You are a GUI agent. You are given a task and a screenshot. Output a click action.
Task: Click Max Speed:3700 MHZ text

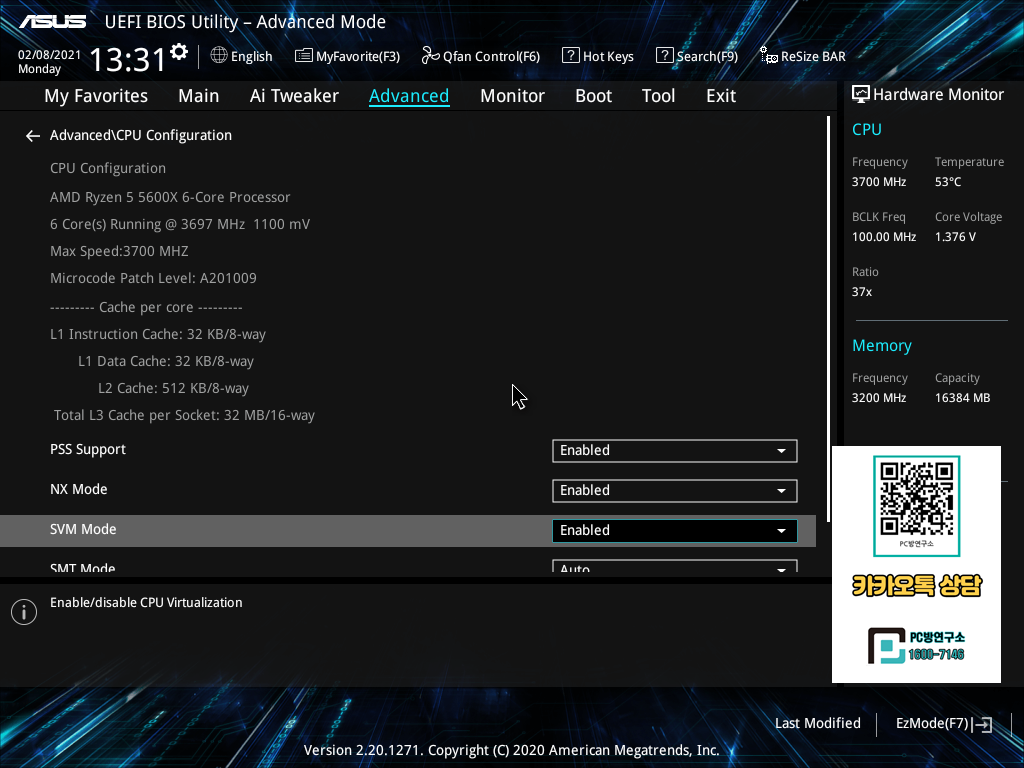click(119, 251)
